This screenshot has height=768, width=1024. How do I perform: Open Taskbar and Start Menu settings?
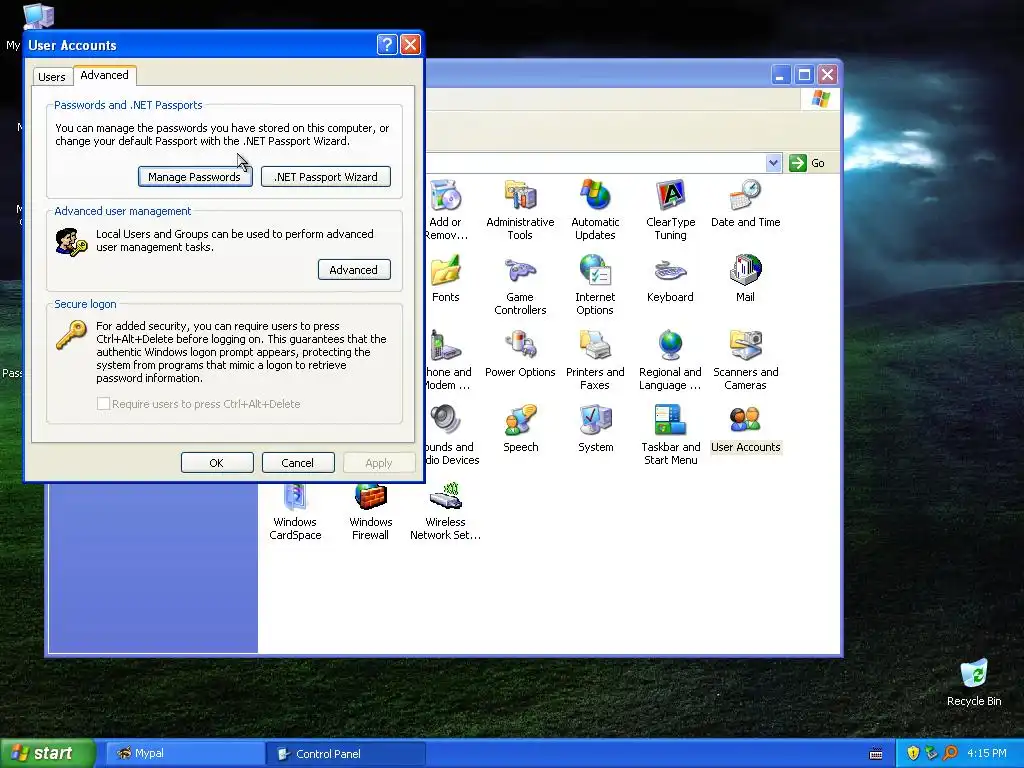click(671, 436)
